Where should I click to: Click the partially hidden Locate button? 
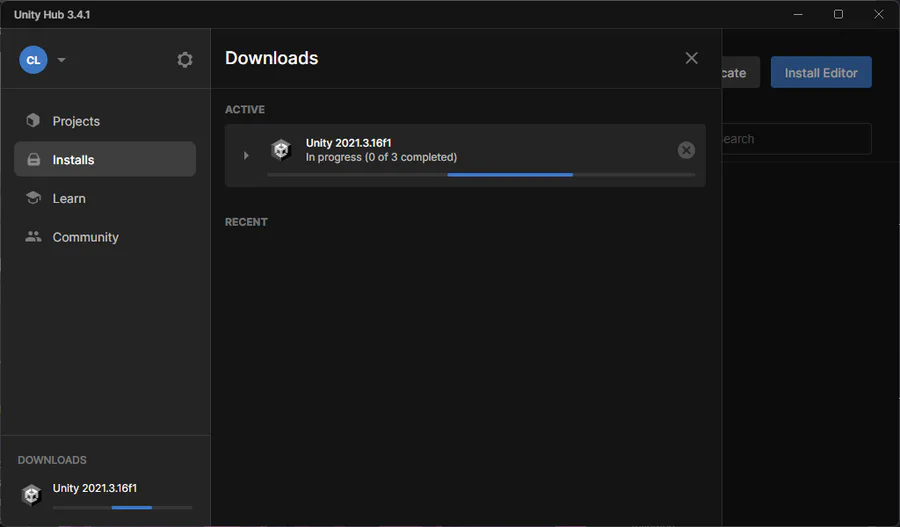[x=740, y=72]
